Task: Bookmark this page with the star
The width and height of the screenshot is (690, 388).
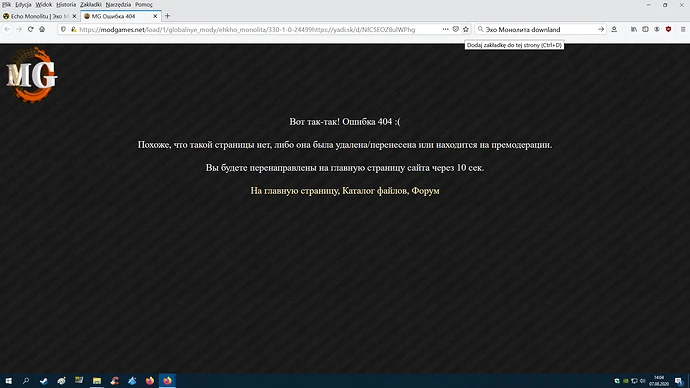Action: click(x=466, y=29)
